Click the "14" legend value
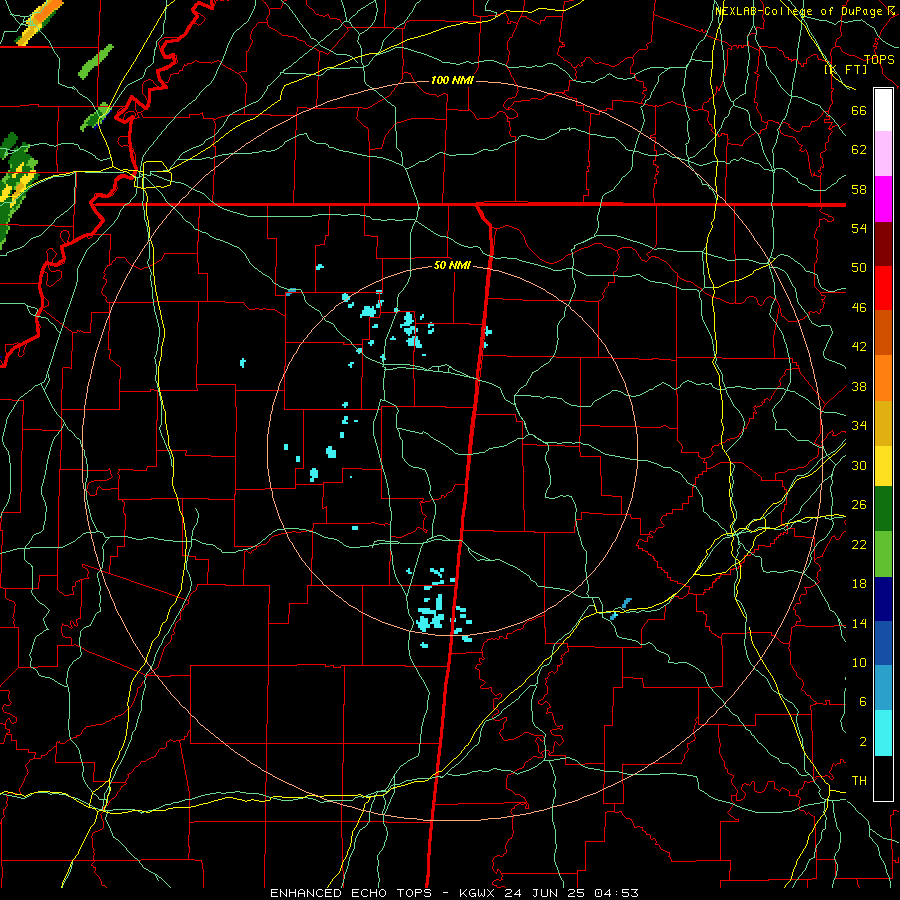Viewport: 900px width, 900px height. tap(859, 623)
